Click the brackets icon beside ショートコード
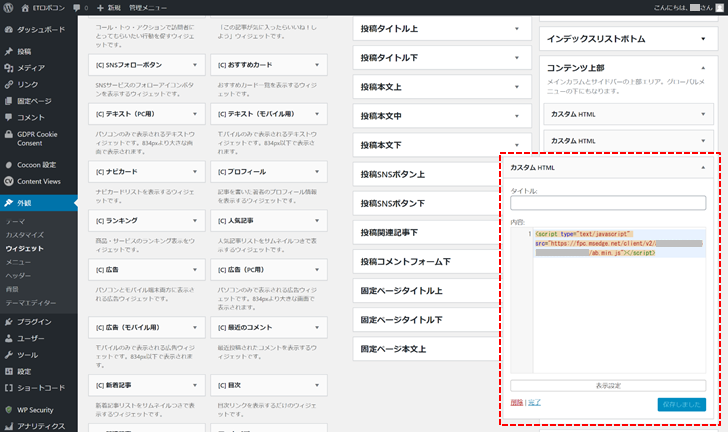The image size is (728, 432). (x=8, y=388)
